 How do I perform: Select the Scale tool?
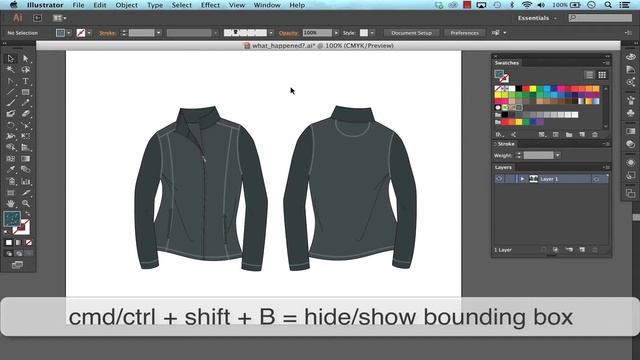(25, 125)
